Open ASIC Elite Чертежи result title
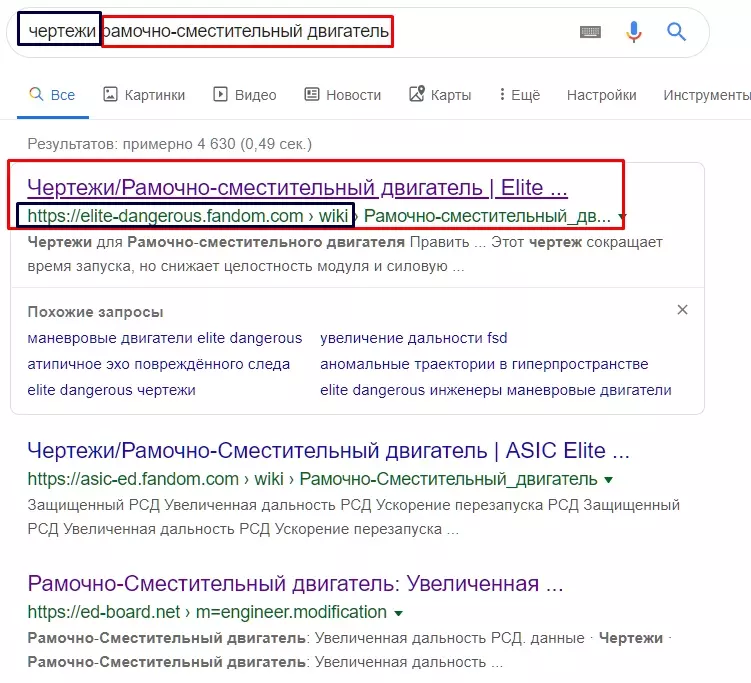This screenshot has height=683, width=751. point(328,451)
